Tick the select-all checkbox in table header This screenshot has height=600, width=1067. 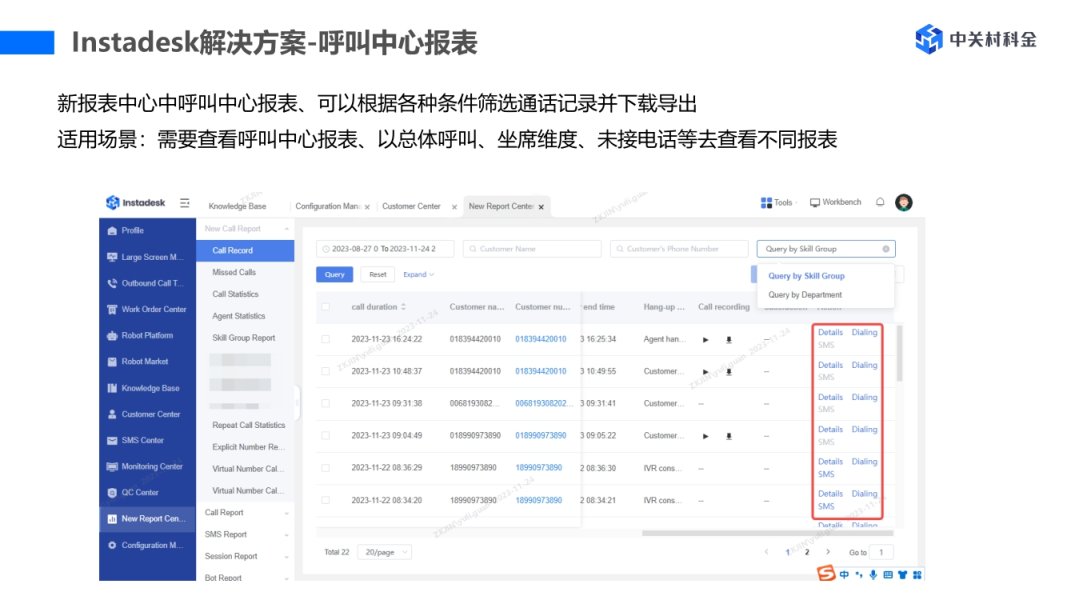325,307
